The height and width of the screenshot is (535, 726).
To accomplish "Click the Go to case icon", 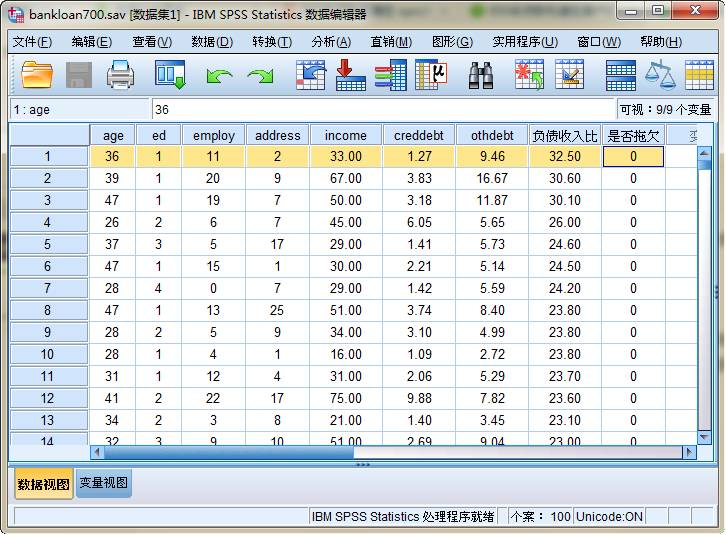I will (x=310, y=75).
